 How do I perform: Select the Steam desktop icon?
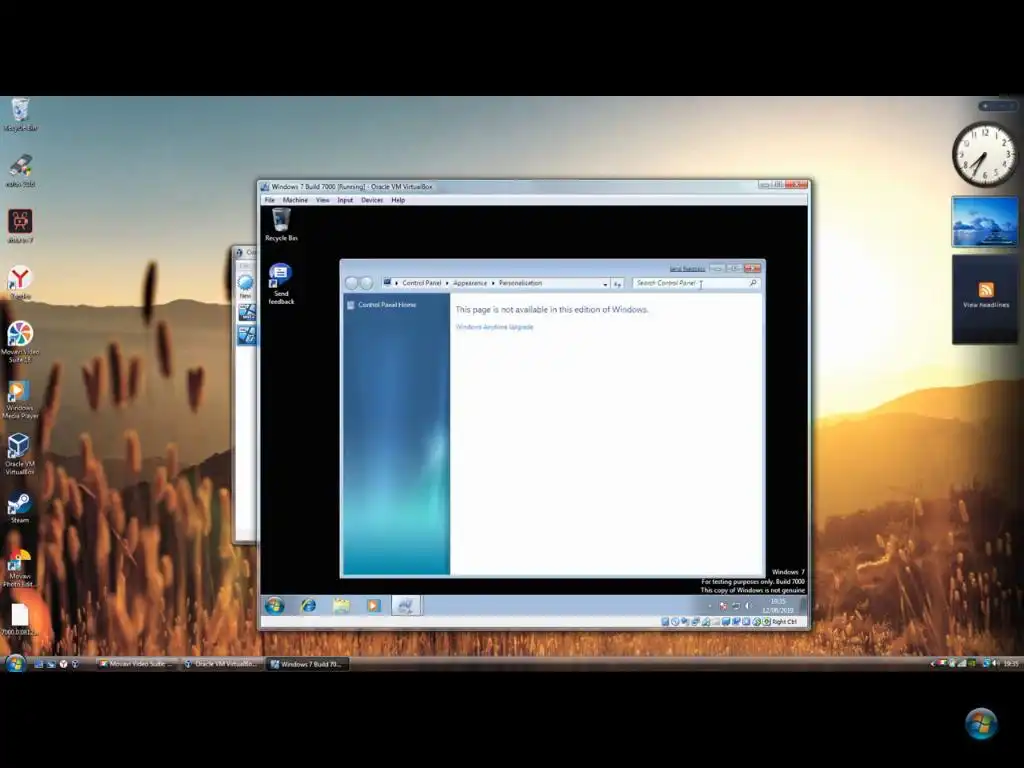pyautogui.click(x=19, y=508)
